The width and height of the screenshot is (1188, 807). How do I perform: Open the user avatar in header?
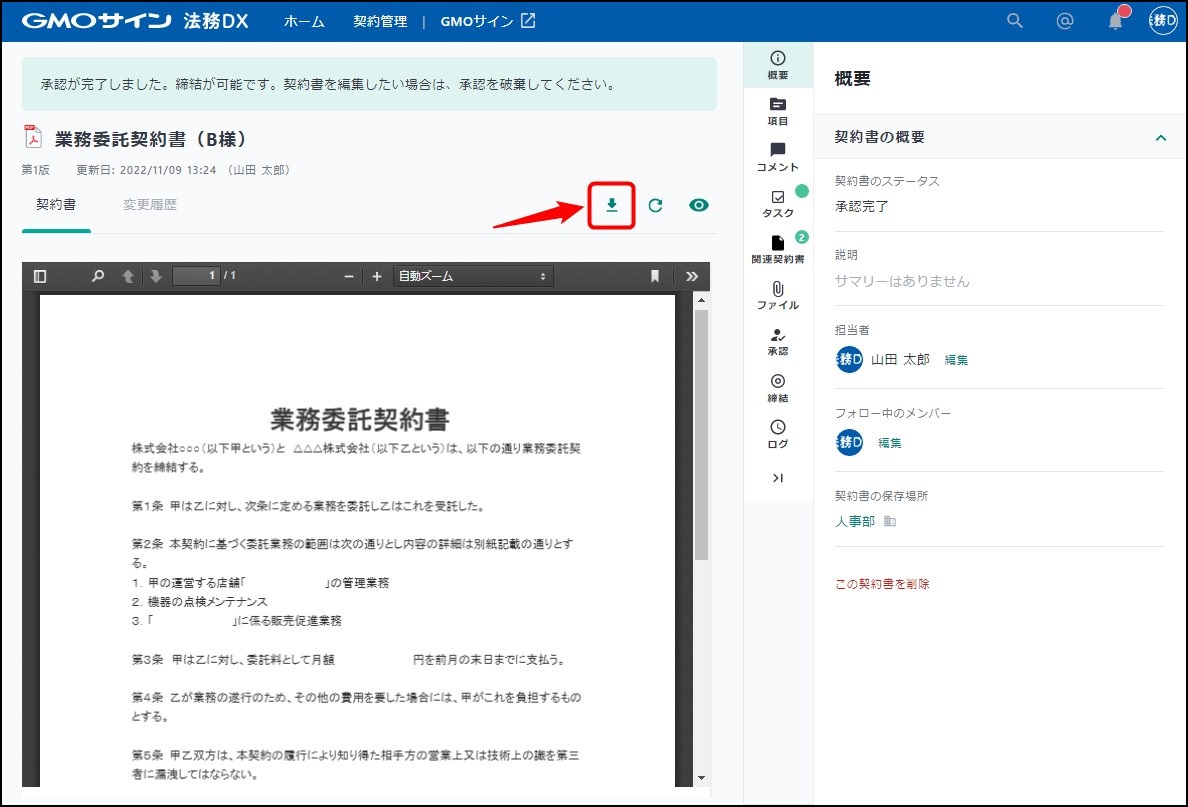click(1163, 21)
